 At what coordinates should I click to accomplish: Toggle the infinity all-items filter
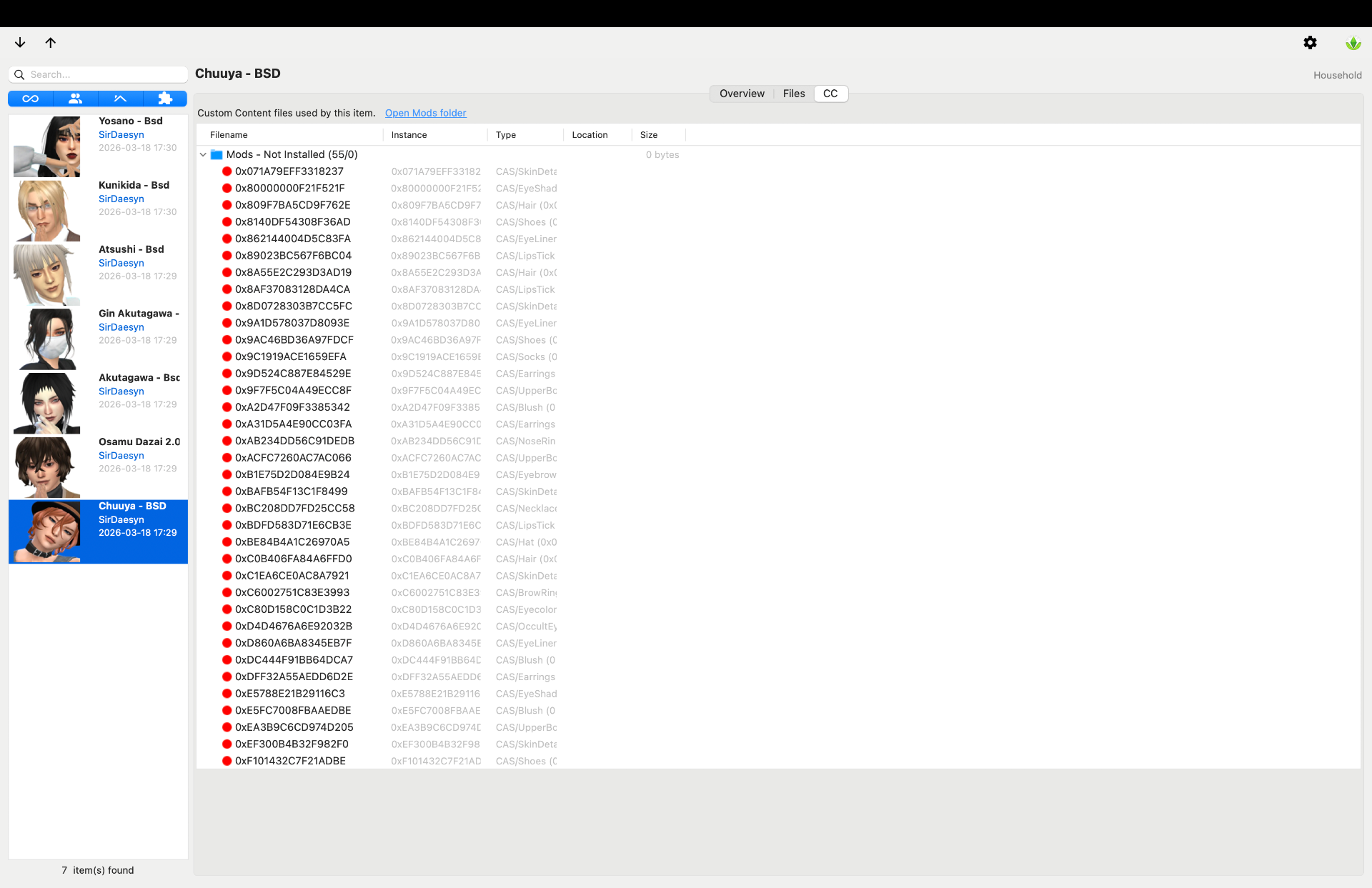(x=30, y=99)
